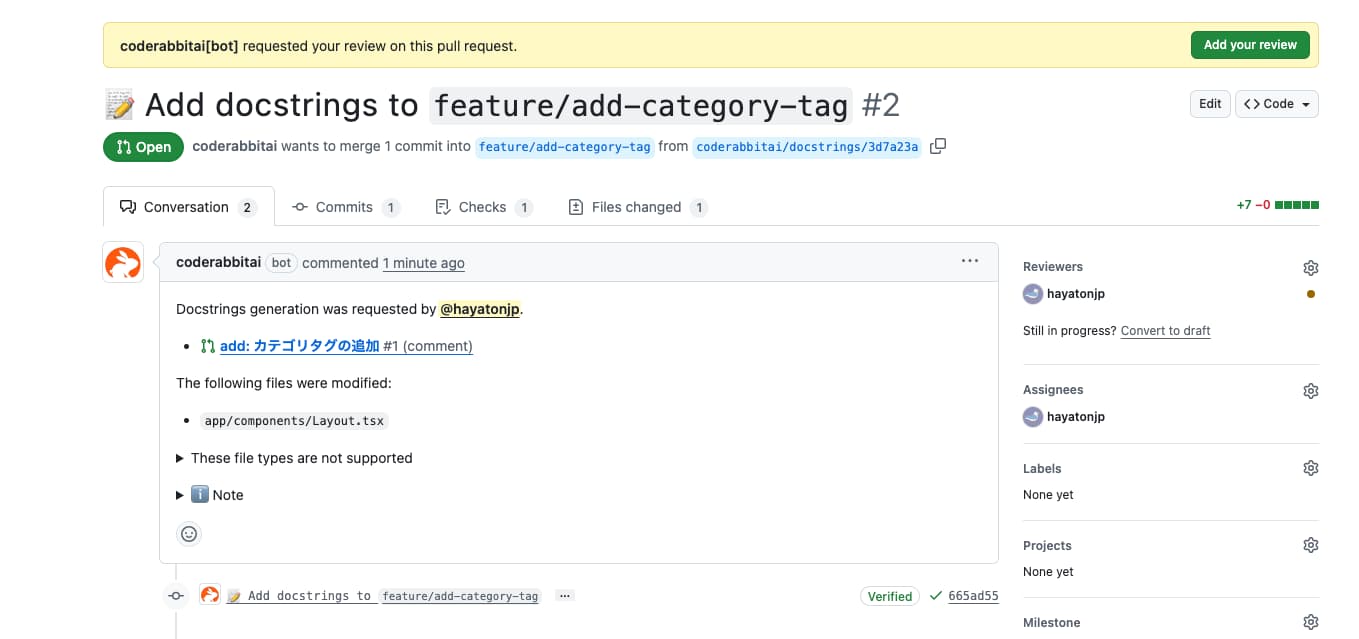Open comment options three-dot menu

969,262
